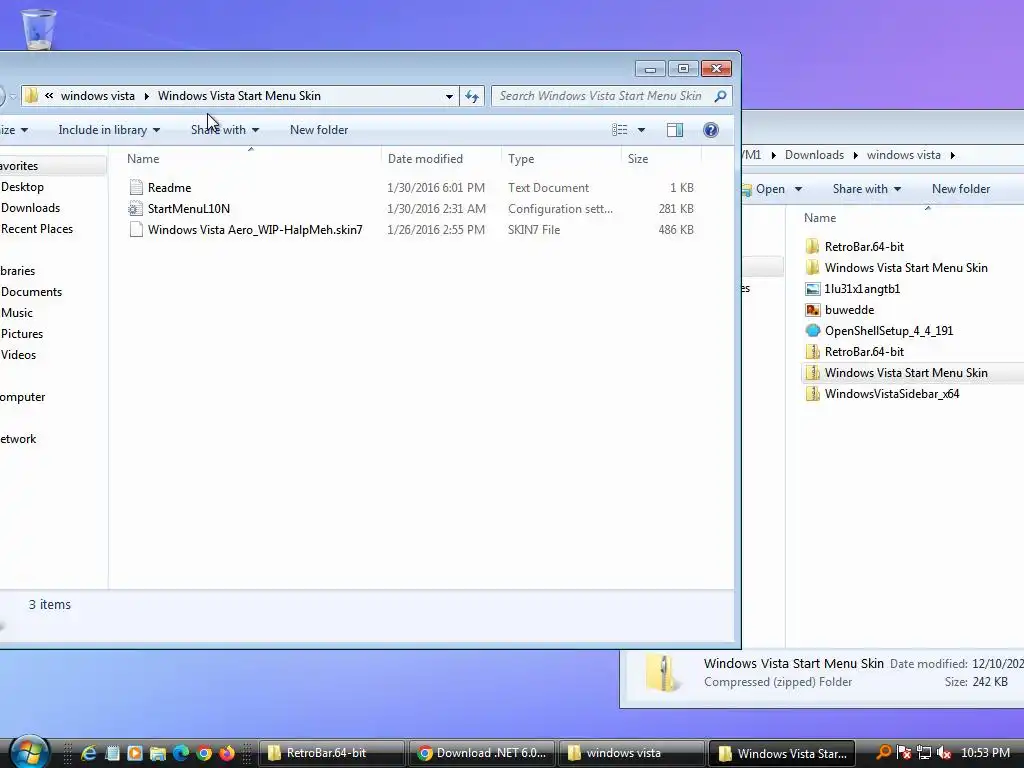
Task: Sort by Date modified column
Action: coord(441,159)
